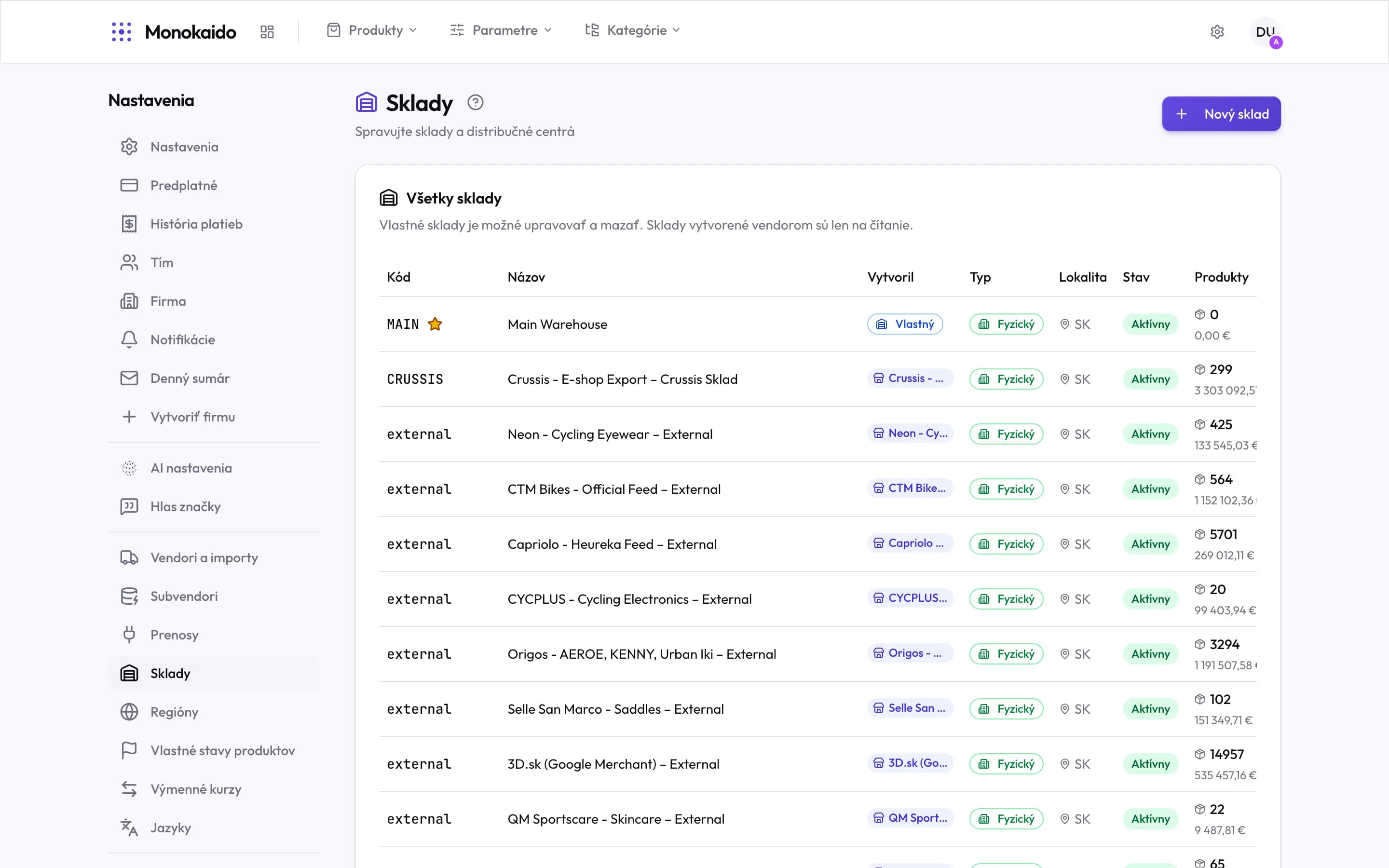
Task: Select the Main Warehouse name cell
Action: tap(557, 325)
